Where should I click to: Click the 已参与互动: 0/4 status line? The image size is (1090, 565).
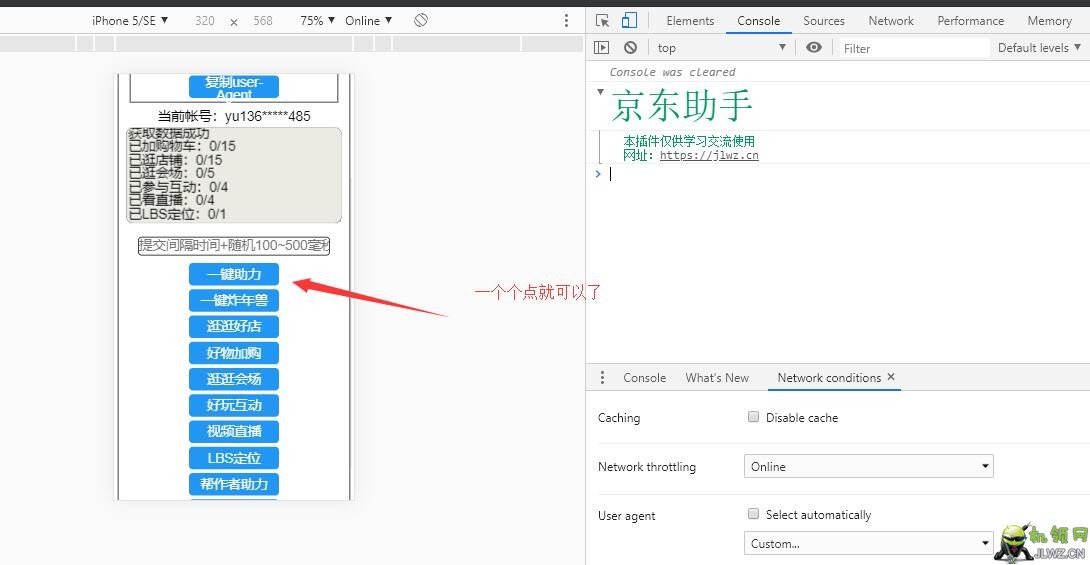pos(178,187)
